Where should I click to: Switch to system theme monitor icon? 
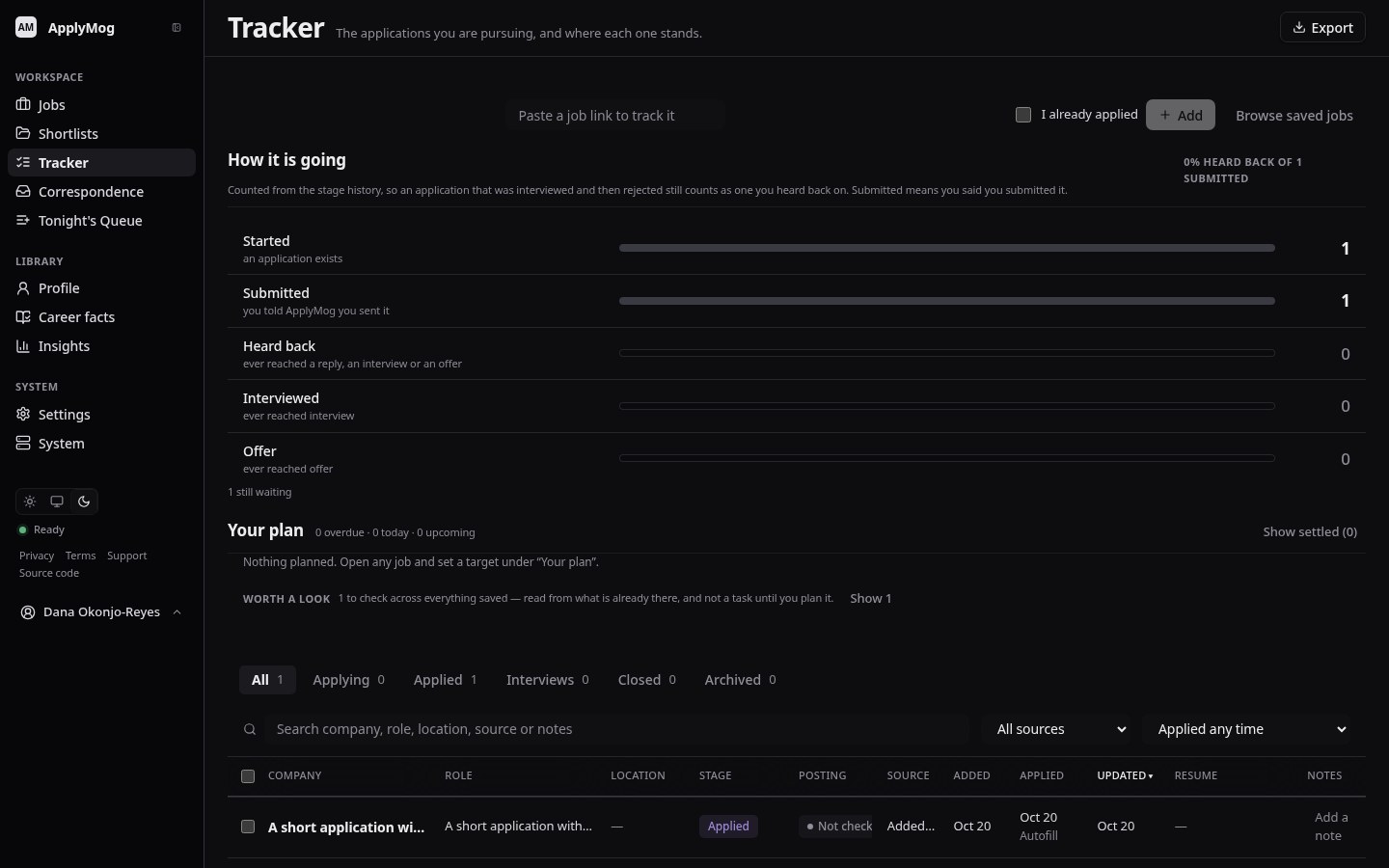57,502
